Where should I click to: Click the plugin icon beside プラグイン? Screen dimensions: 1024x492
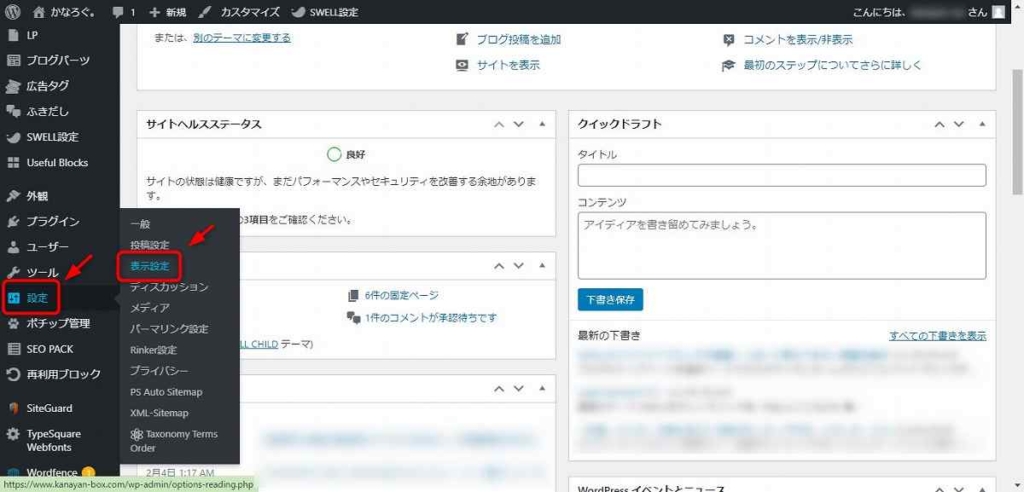point(13,221)
